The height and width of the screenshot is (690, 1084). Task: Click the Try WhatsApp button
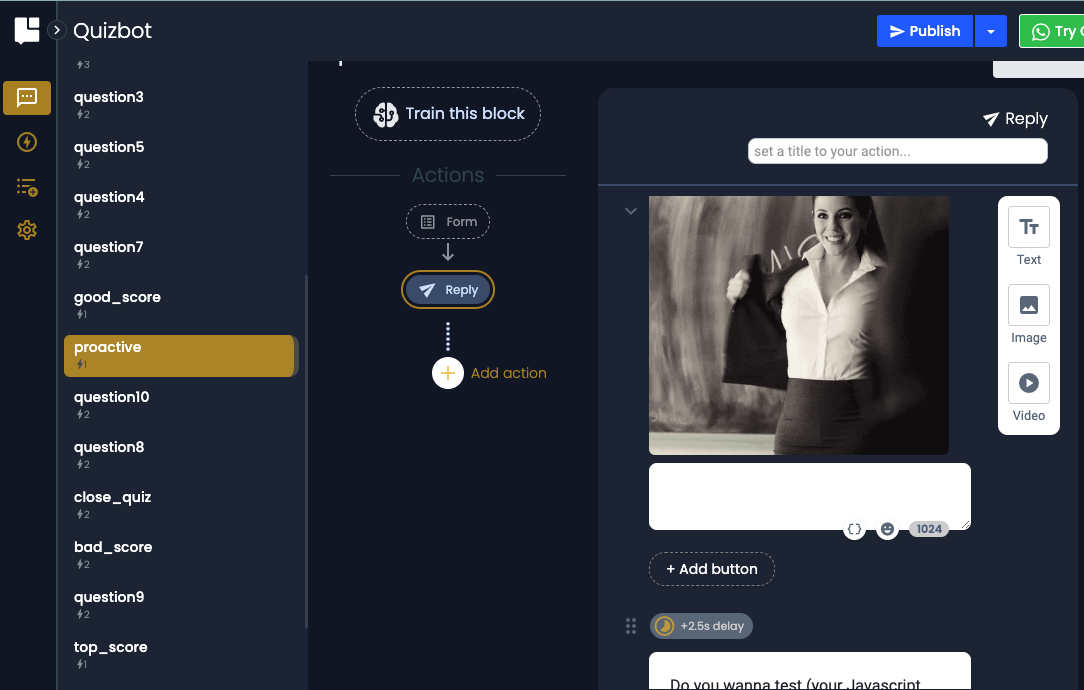[x=1052, y=32]
